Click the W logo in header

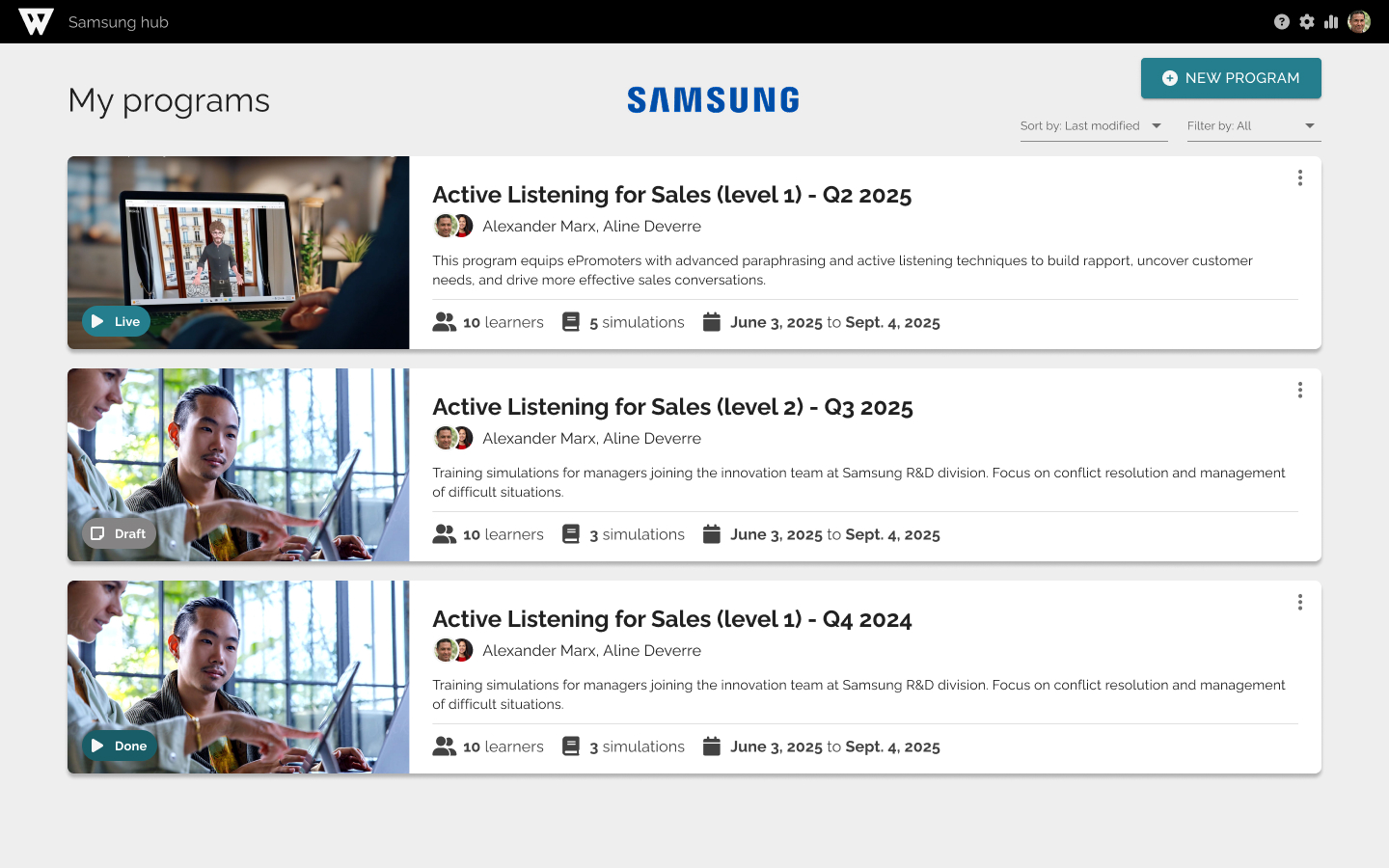pos(36,22)
